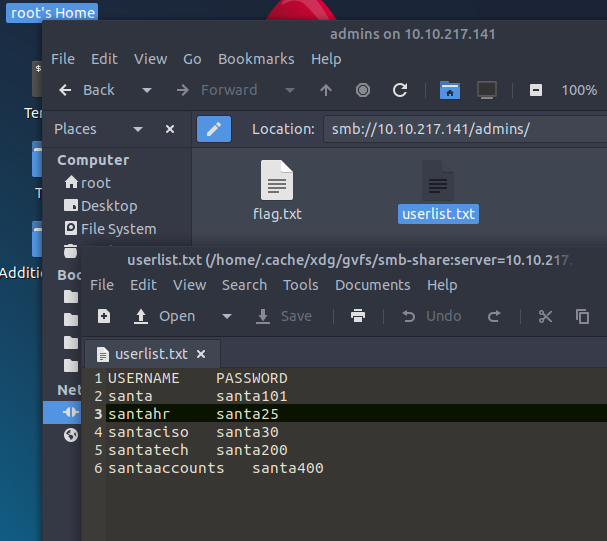This screenshot has width=607, height=541.
Task: Click the print icon in editor
Action: (357, 316)
